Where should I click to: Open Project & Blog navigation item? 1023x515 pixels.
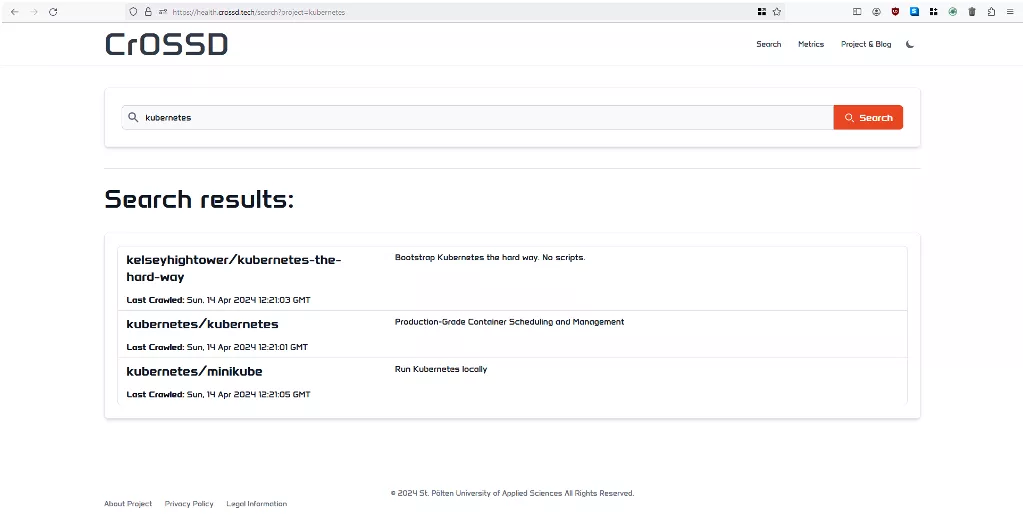coord(866,44)
